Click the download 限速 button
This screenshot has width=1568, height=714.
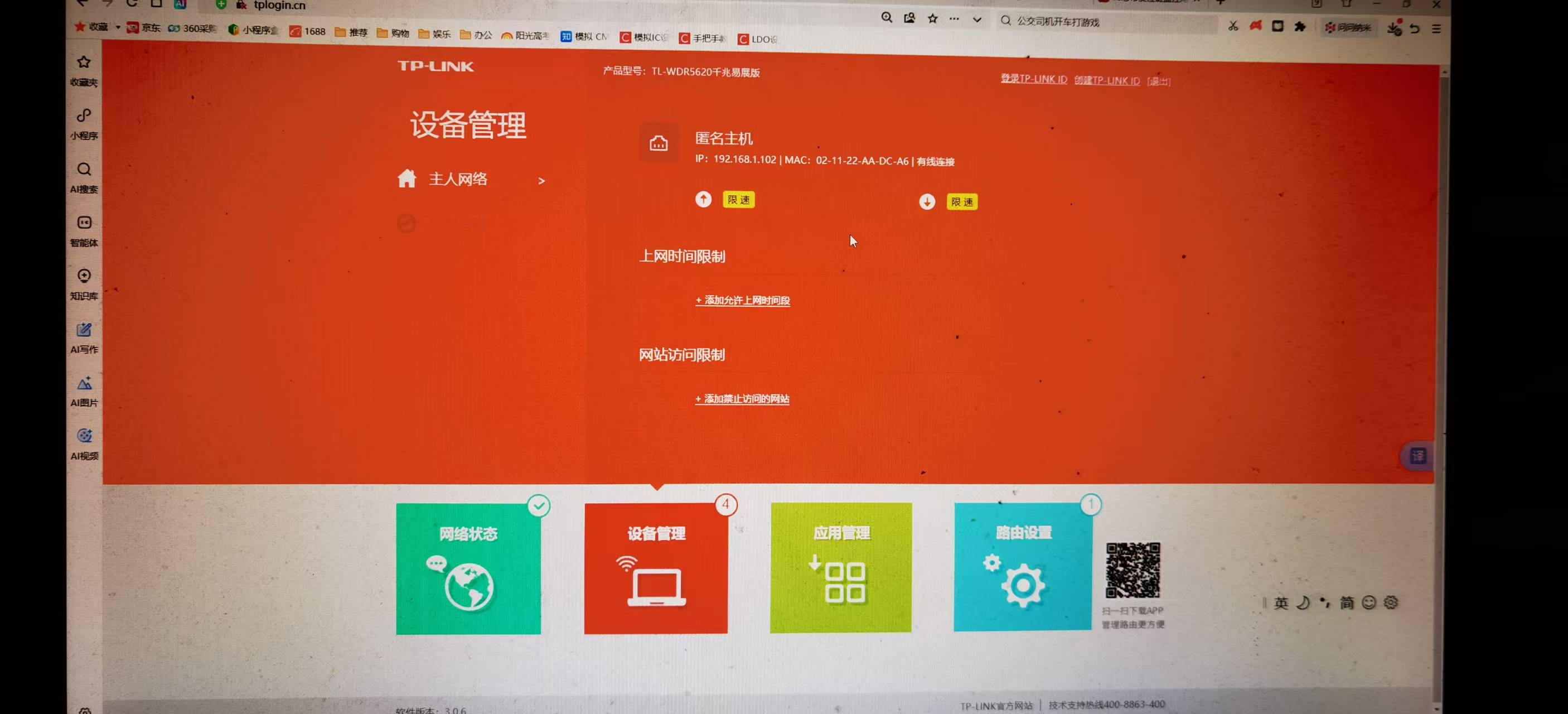click(962, 201)
